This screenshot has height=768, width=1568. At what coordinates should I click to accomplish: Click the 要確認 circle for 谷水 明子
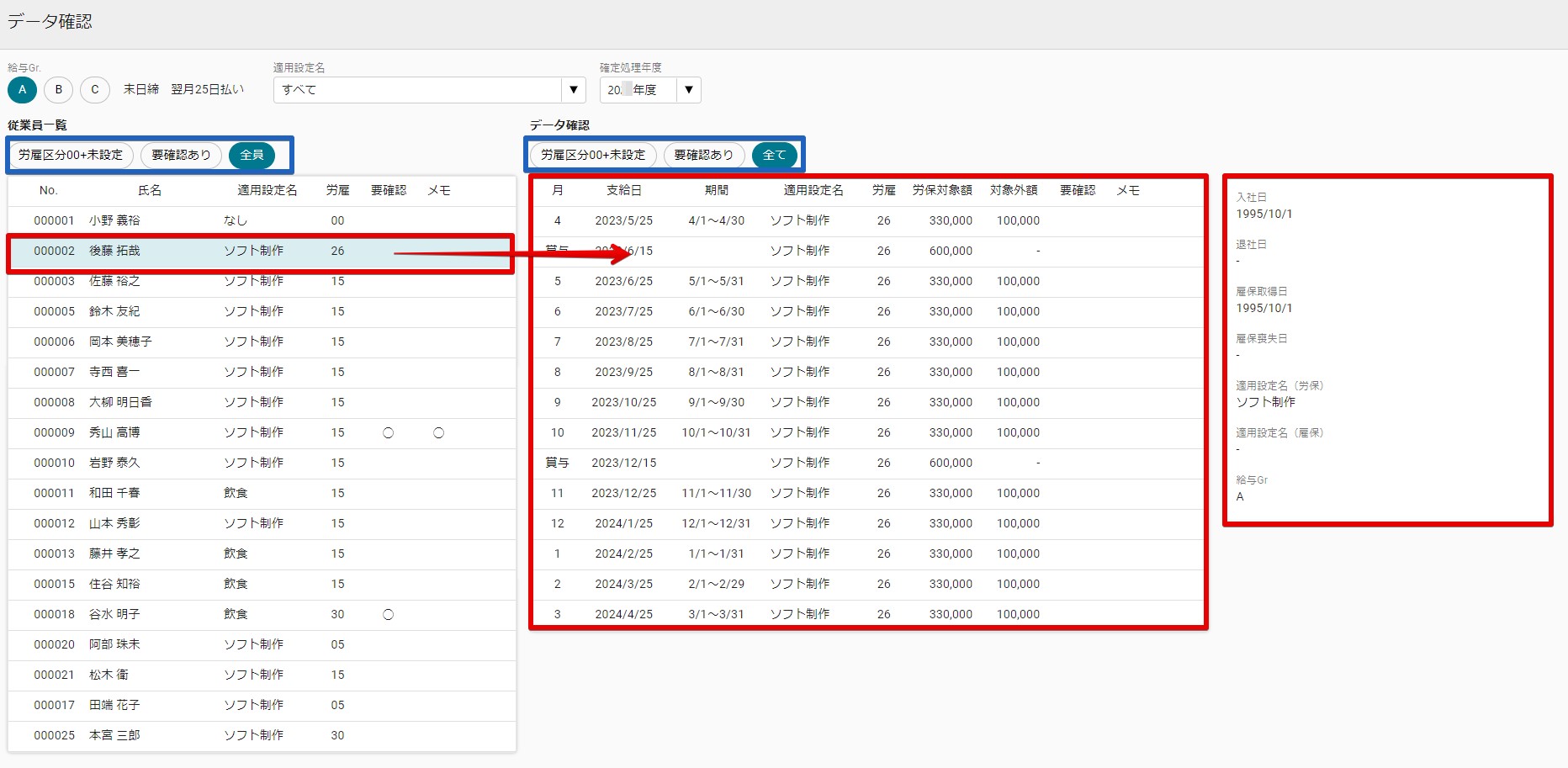388,615
